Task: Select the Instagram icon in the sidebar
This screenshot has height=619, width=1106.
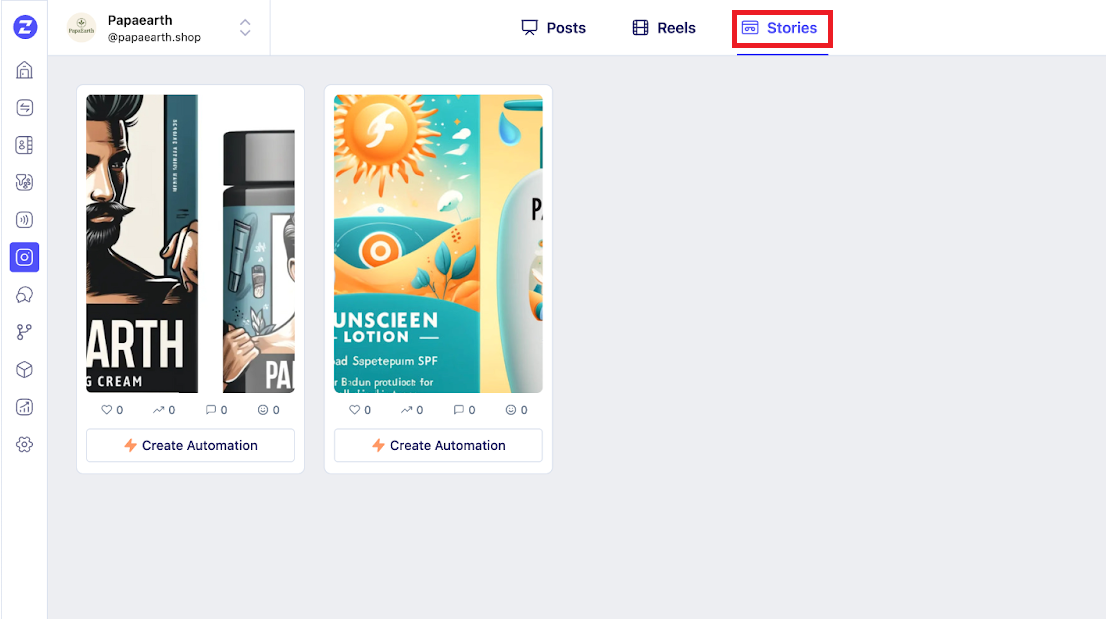Action: (x=25, y=257)
